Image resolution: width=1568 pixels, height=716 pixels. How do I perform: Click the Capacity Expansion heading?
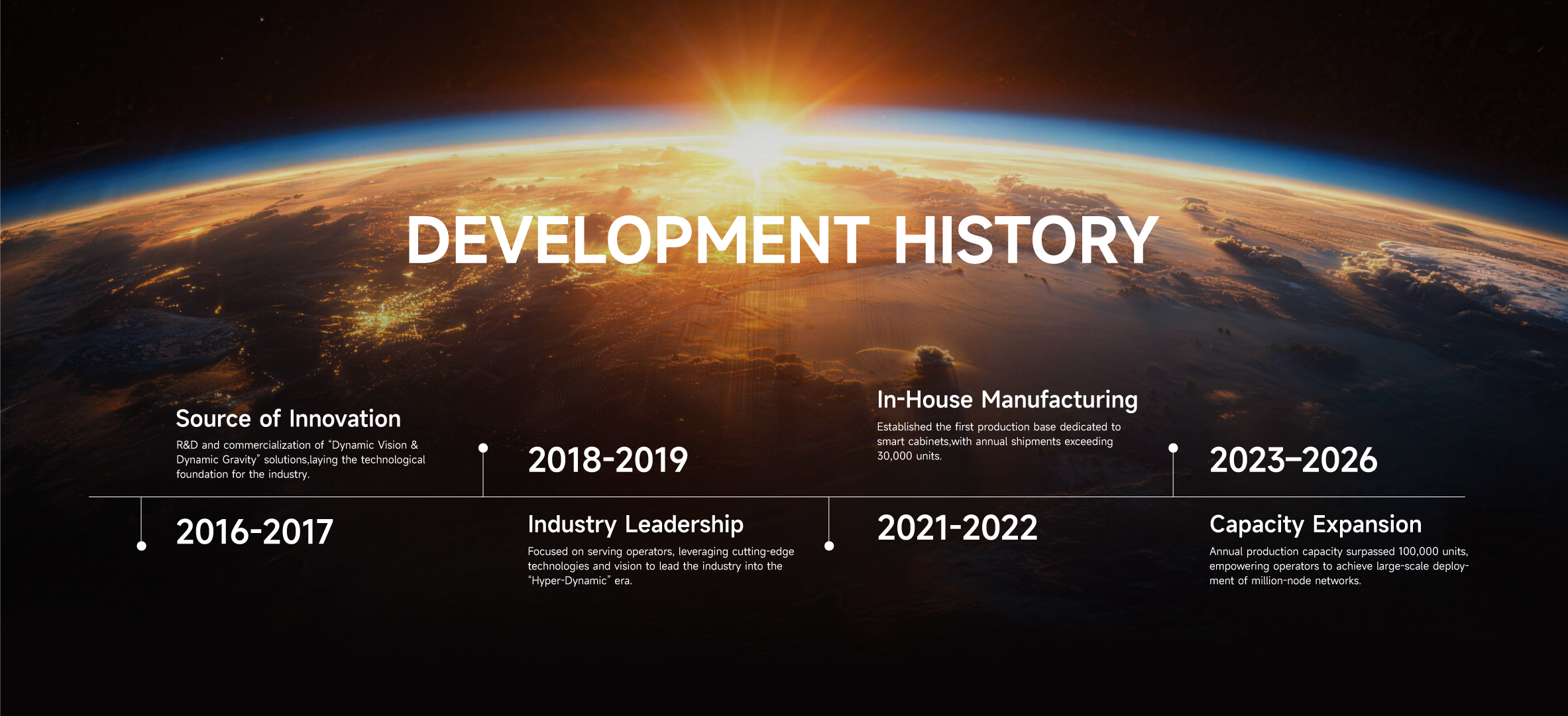pos(1315,524)
